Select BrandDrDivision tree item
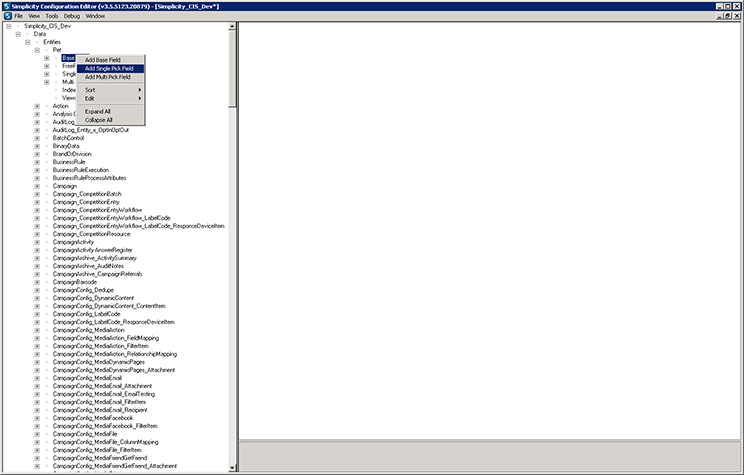This screenshot has width=744, height=475. pos(72,154)
